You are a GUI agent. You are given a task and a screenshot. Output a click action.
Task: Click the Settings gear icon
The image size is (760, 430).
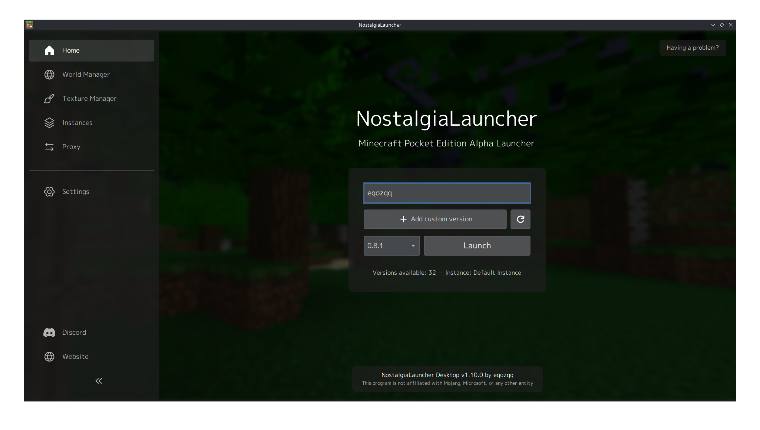tap(49, 192)
